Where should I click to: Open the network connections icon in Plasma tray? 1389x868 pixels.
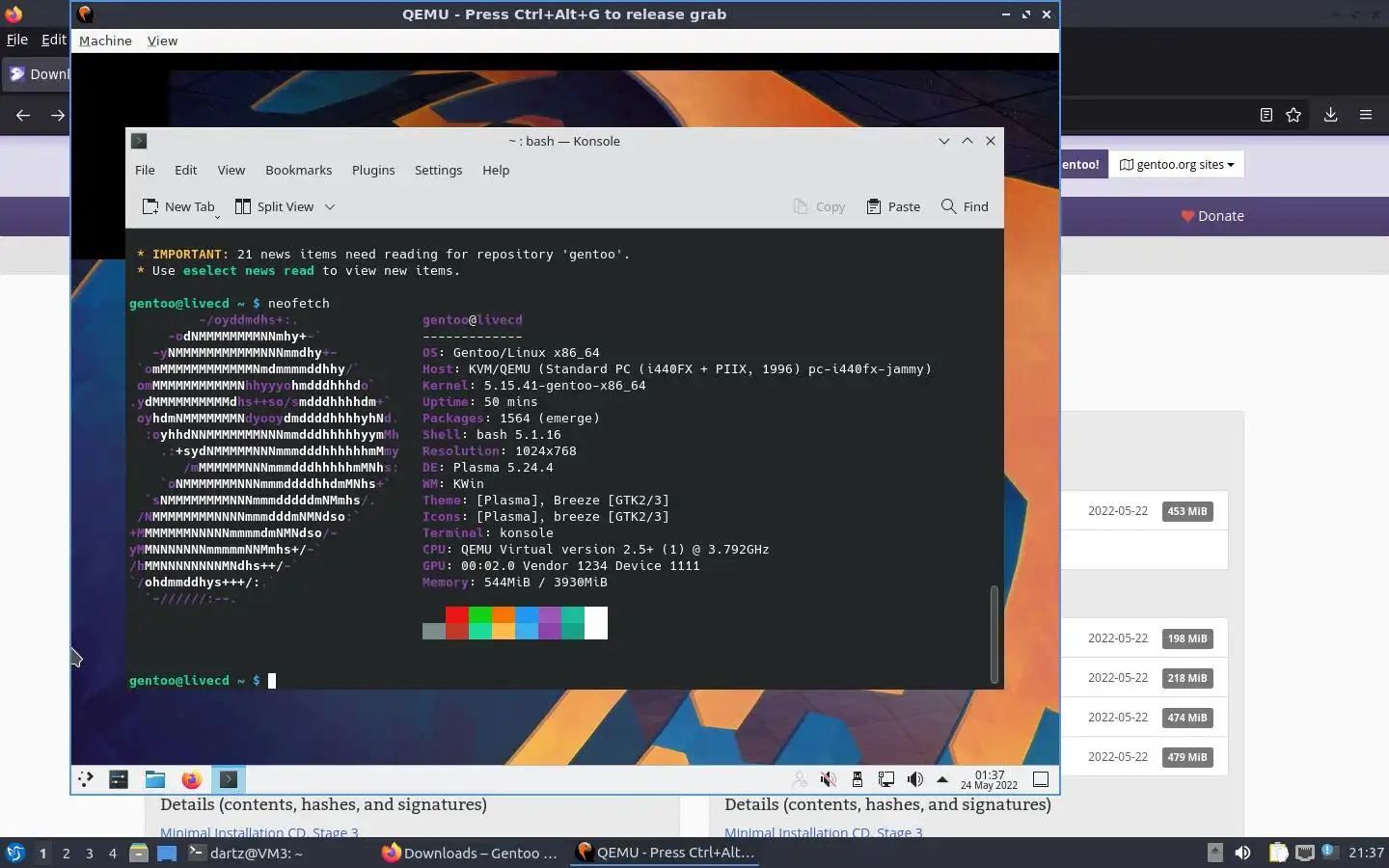click(885, 779)
